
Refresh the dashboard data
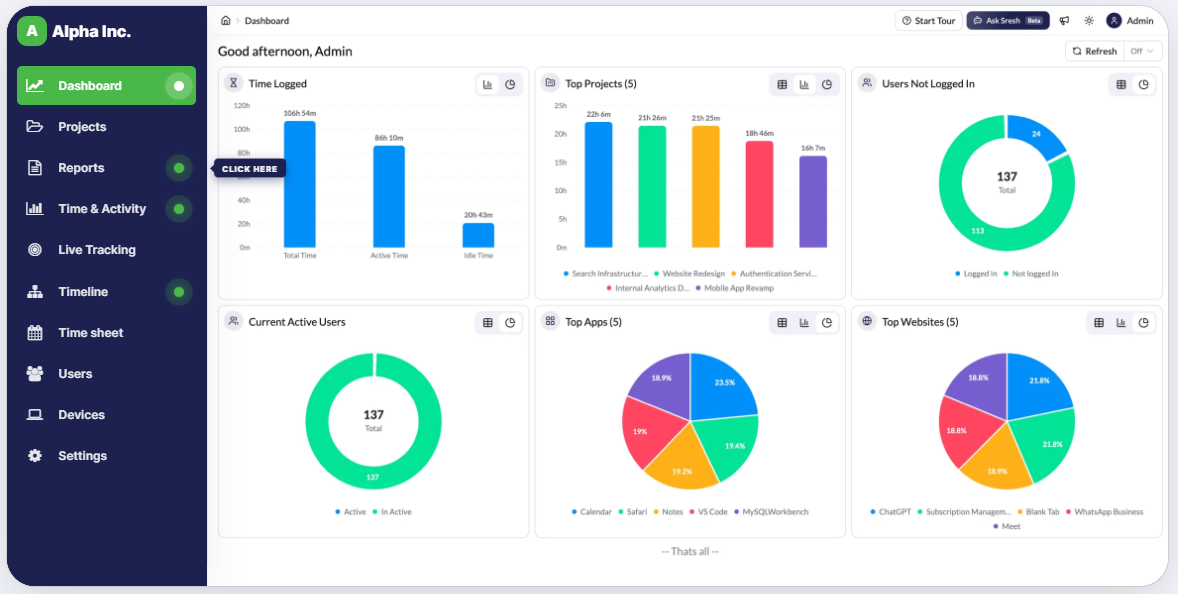(1095, 51)
